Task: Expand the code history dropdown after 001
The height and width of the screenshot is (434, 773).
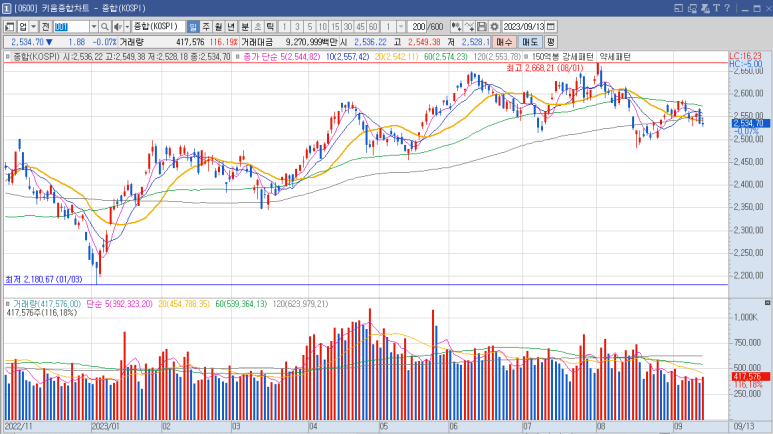Action: click(94, 27)
